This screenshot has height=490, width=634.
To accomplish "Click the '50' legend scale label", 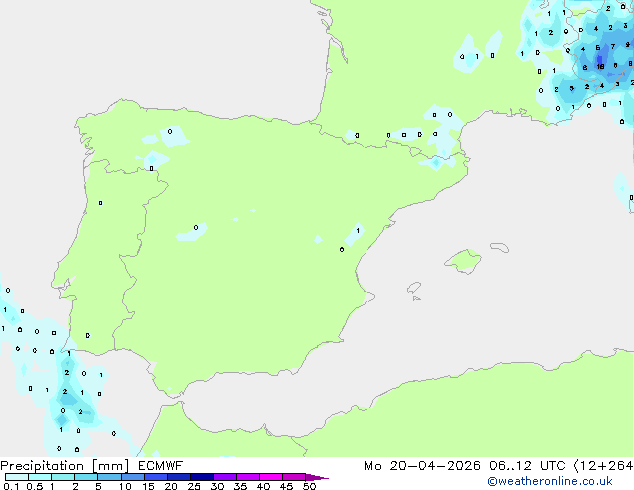I will tap(309, 486).
